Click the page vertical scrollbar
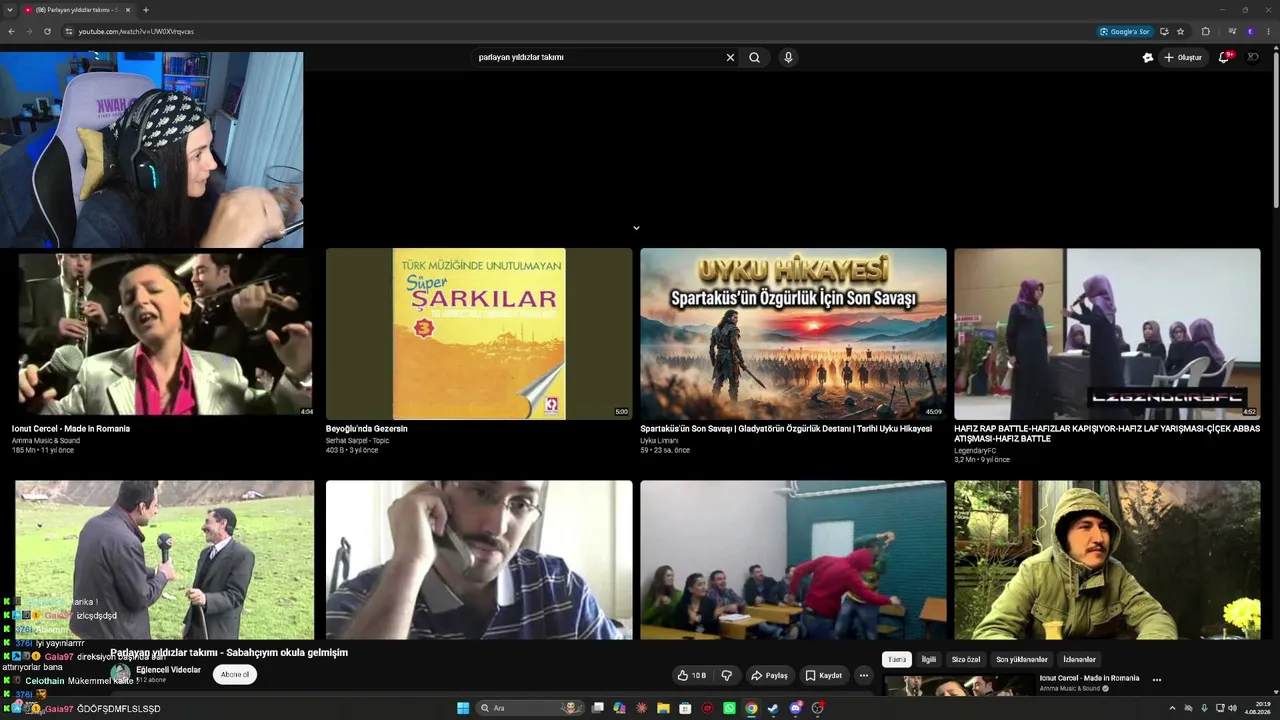 tap(1276, 130)
